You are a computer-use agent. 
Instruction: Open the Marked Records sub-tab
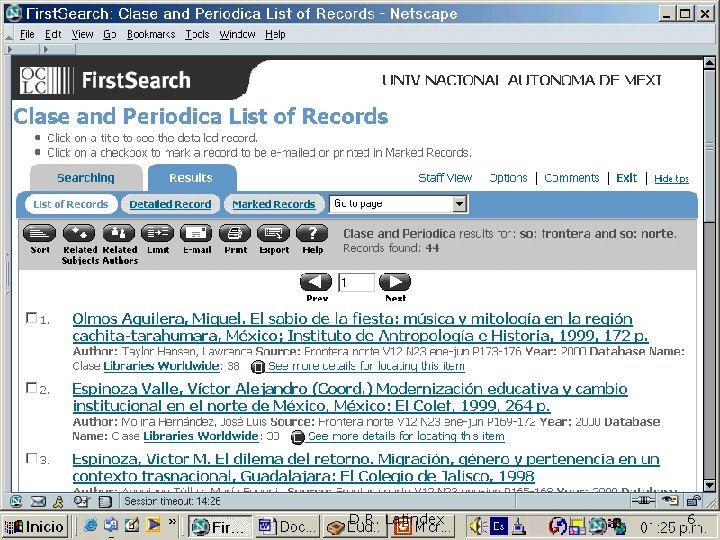pyautogui.click(x=274, y=204)
